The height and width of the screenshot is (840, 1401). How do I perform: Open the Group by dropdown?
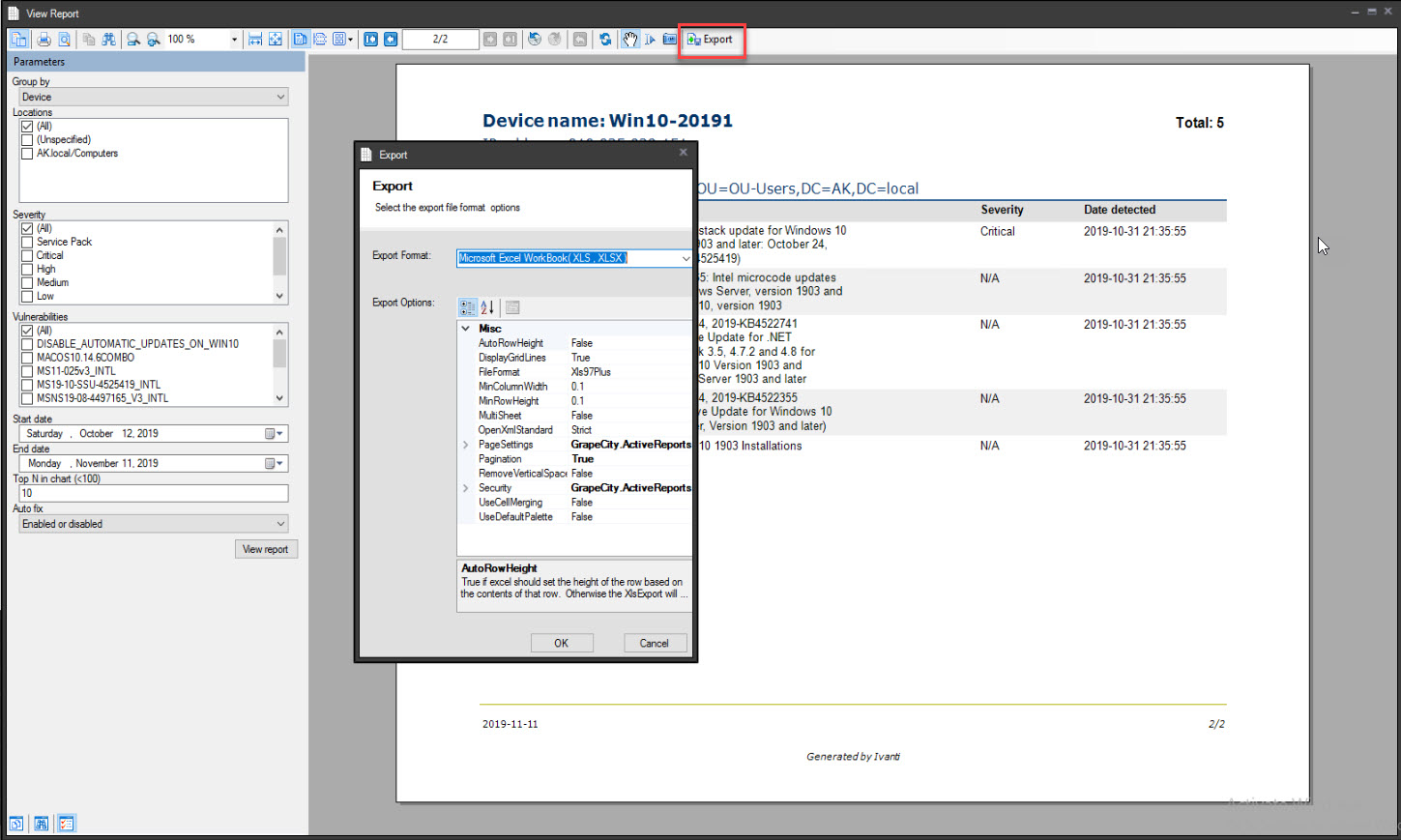click(x=278, y=97)
